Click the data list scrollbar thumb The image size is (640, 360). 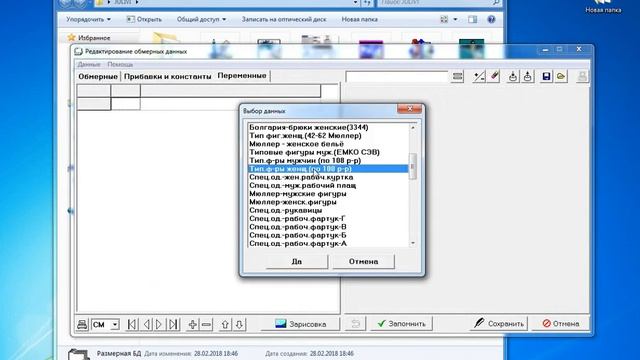coord(413,166)
